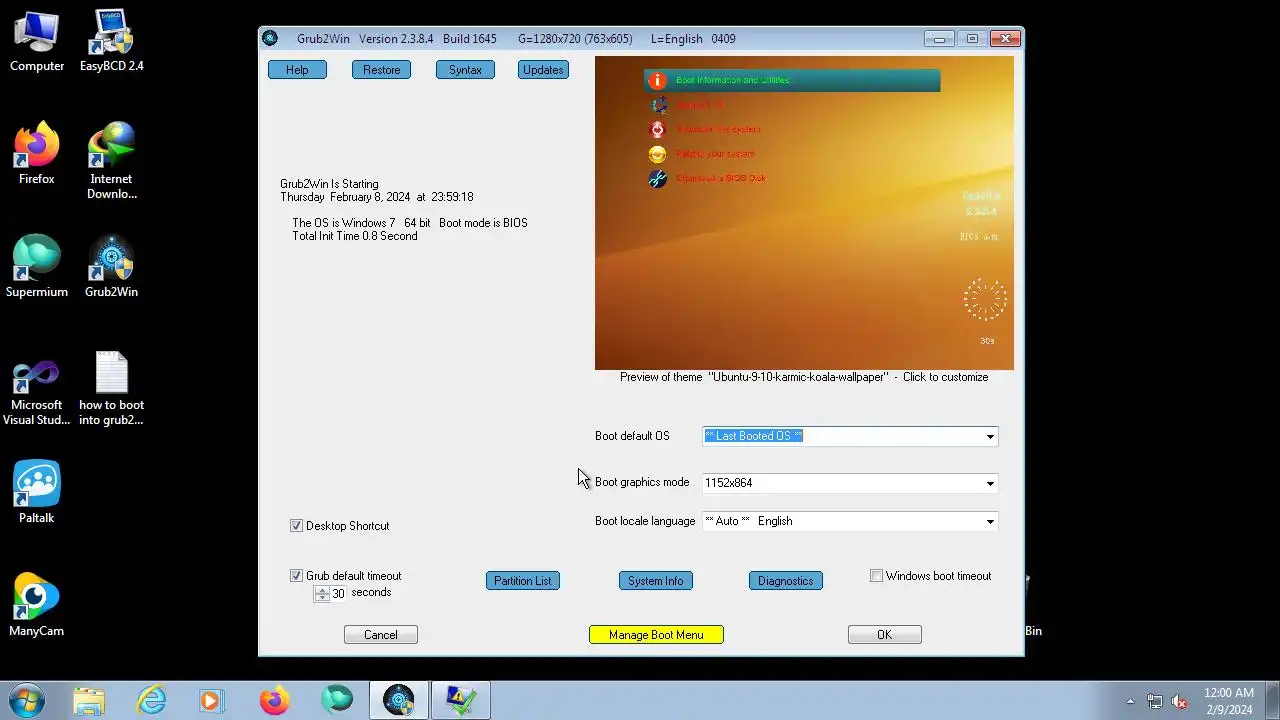Launch Internet Explorer from the taskbar
The height and width of the screenshot is (720, 1280).
[151, 701]
